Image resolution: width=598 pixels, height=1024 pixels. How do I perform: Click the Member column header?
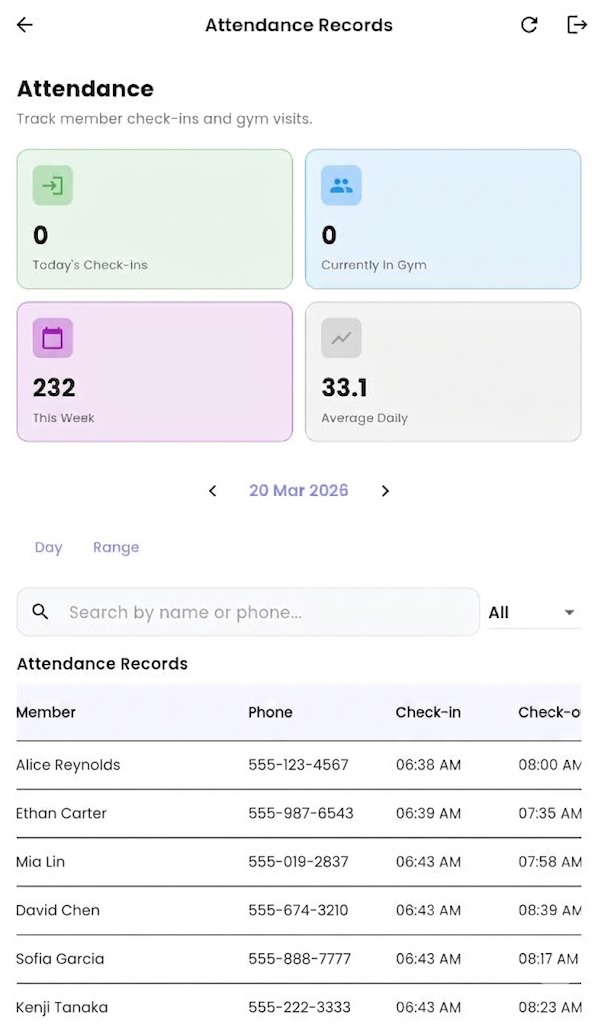(46, 712)
